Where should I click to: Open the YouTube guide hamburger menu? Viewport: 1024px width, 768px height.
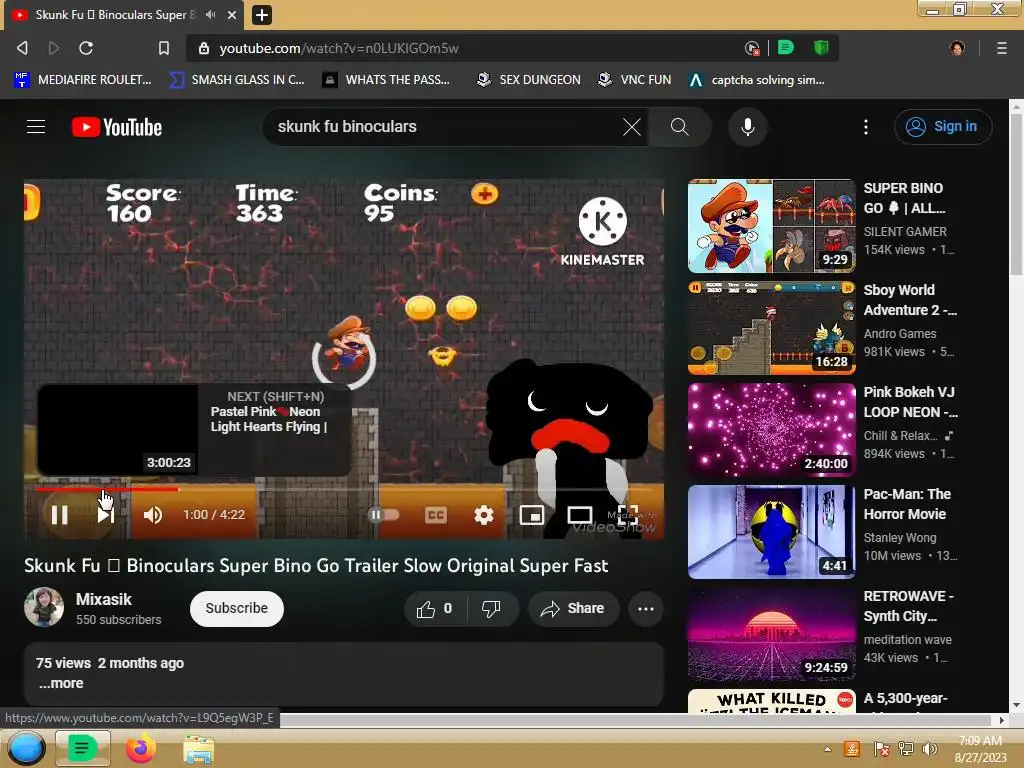36,127
